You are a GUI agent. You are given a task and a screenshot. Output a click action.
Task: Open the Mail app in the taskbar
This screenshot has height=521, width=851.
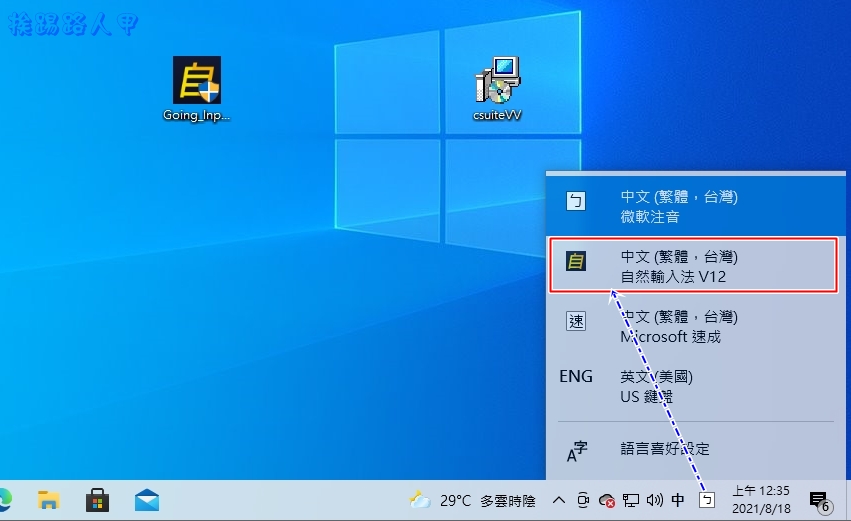point(147,500)
